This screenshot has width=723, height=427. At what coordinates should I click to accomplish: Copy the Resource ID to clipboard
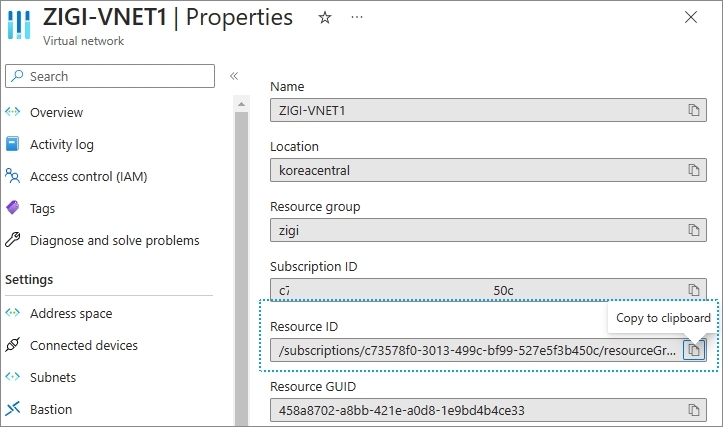point(694,350)
